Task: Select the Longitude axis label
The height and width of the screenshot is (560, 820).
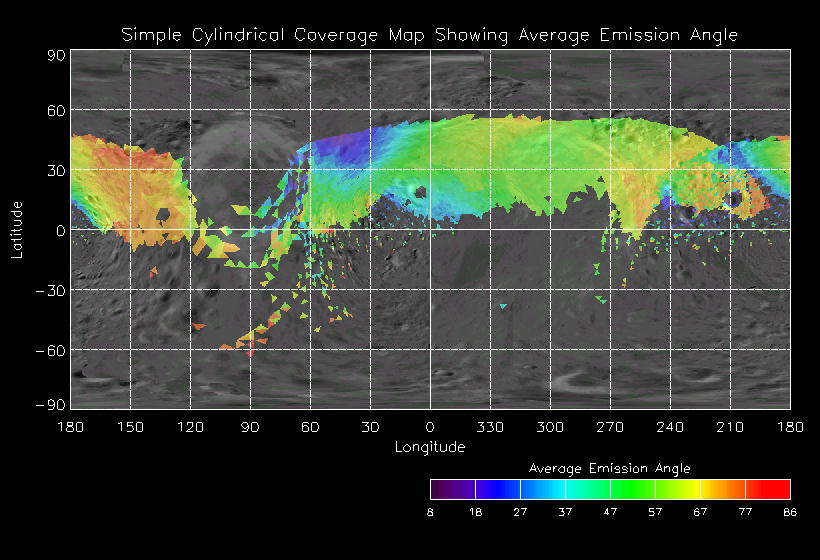Action: 430,447
